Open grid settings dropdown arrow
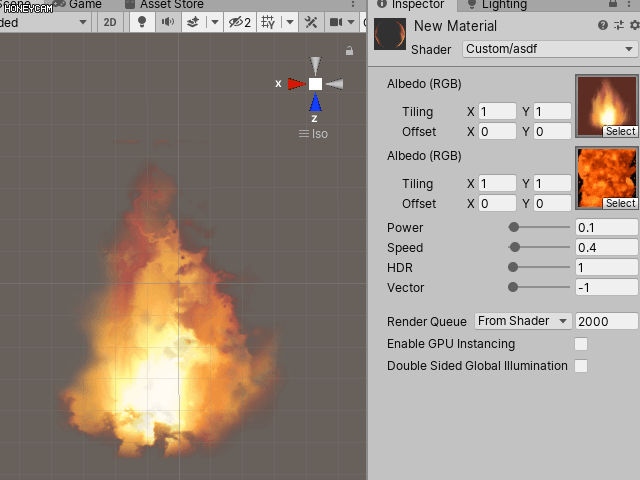This screenshot has width=640, height=480. [x=290, y=22]
